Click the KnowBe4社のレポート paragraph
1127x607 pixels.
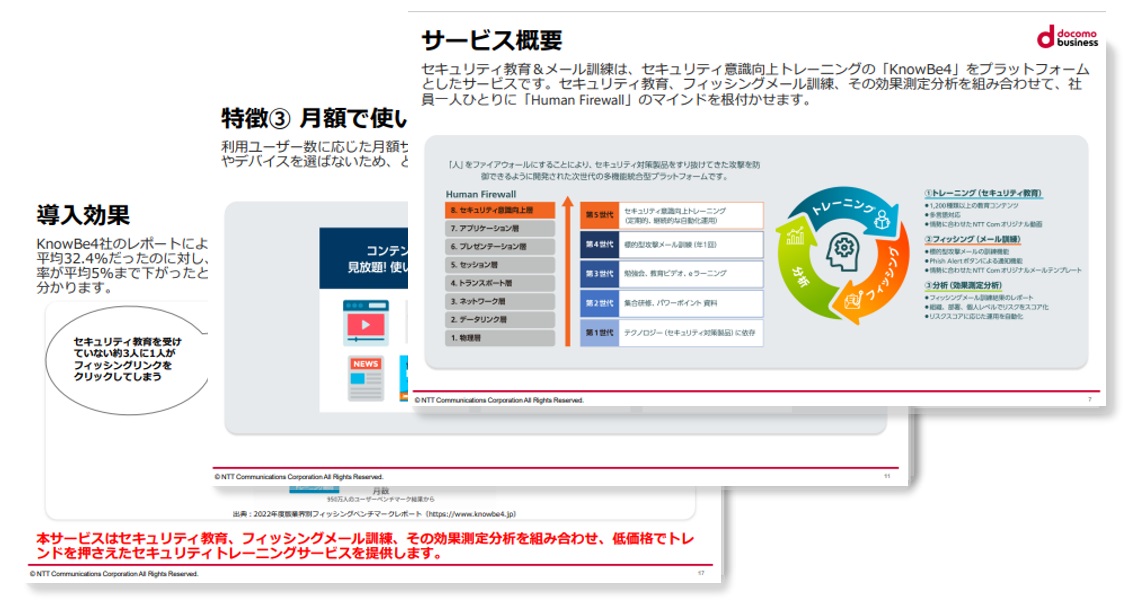tap(122, 266)
